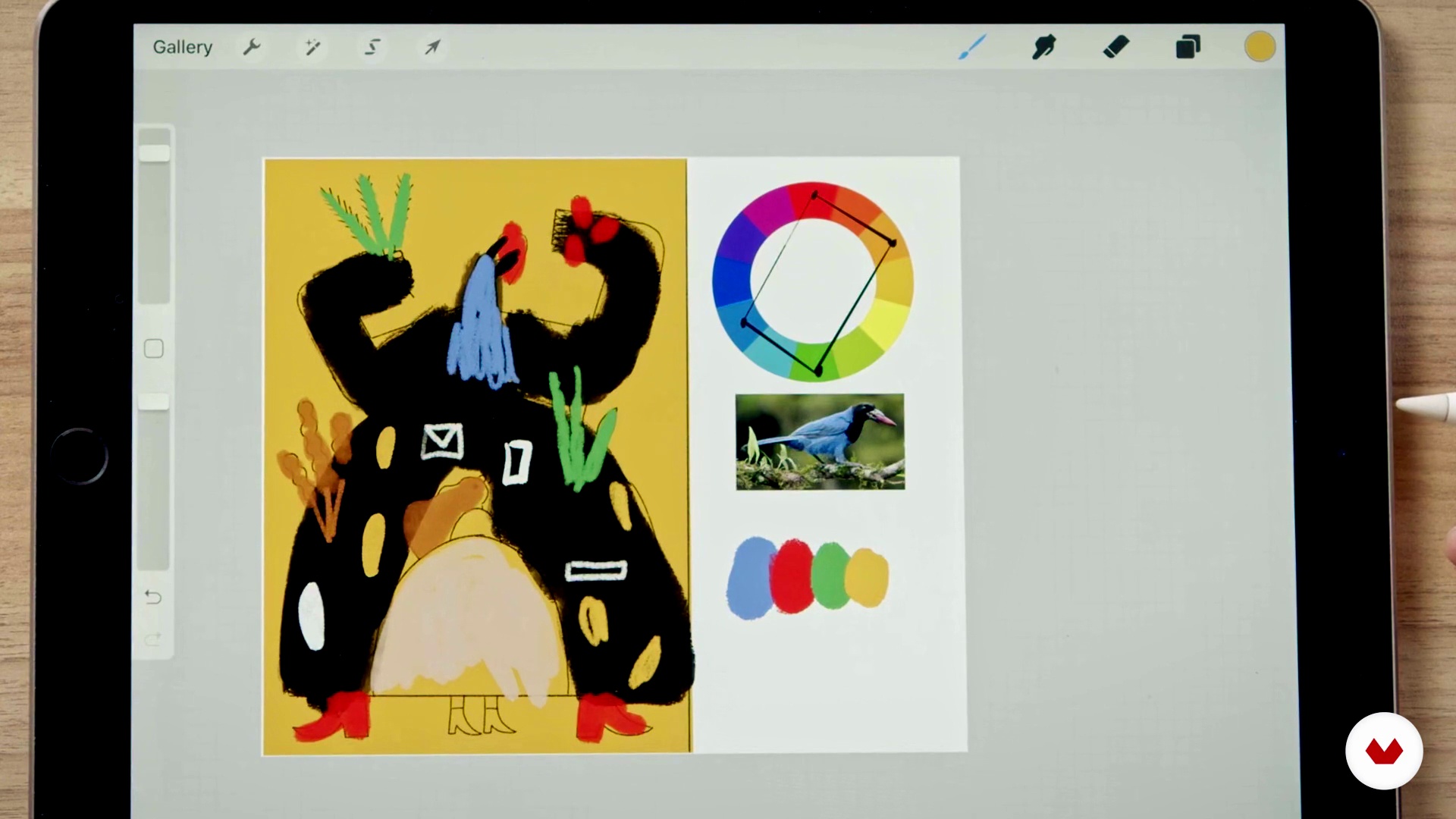The image size is (1456, 819).
Task: Tap the brush size slider handle
Action: (x=154, y=153)
